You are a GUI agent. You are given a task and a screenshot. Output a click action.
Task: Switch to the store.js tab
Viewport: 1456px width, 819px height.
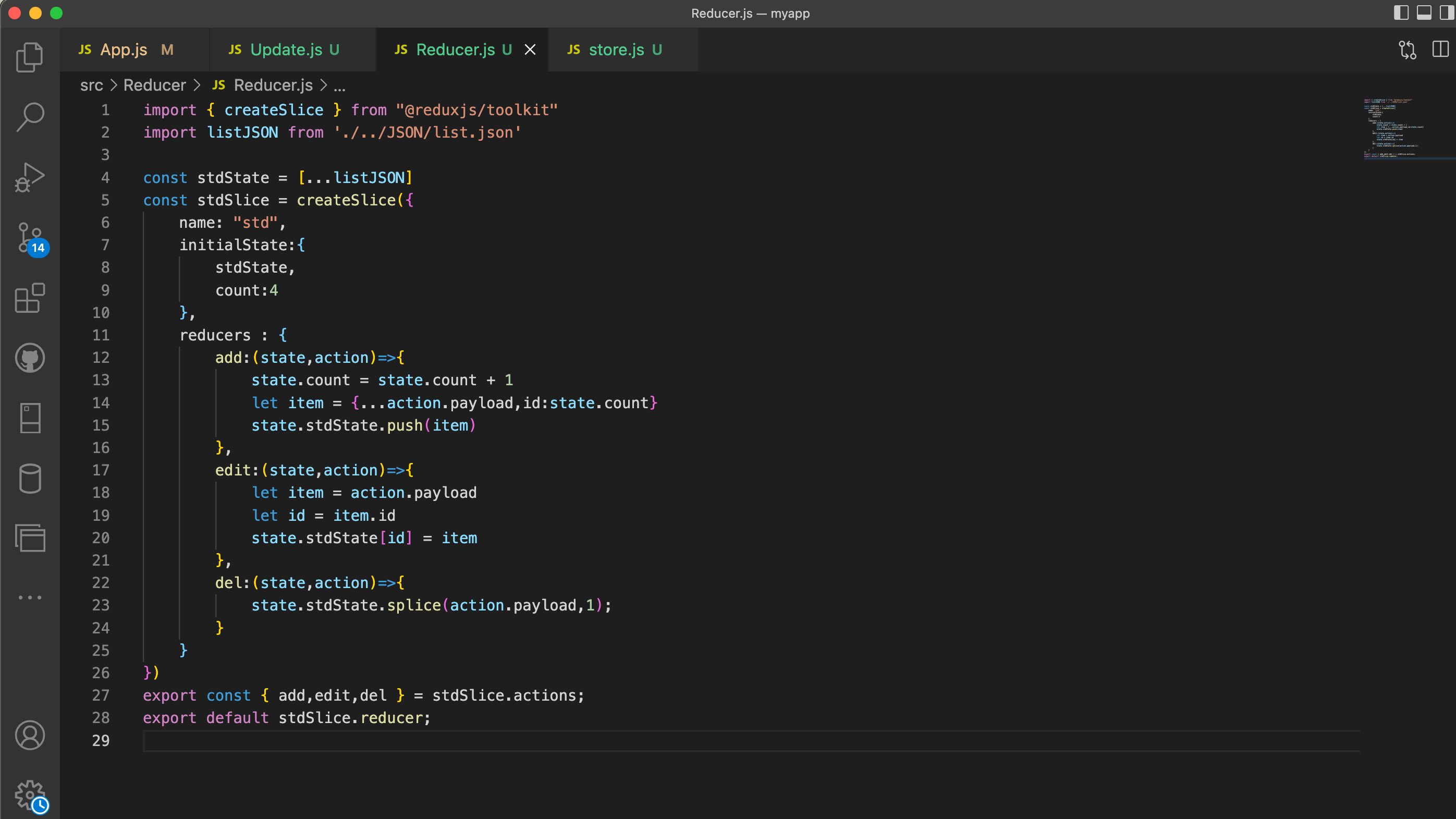tap(623, 50)
